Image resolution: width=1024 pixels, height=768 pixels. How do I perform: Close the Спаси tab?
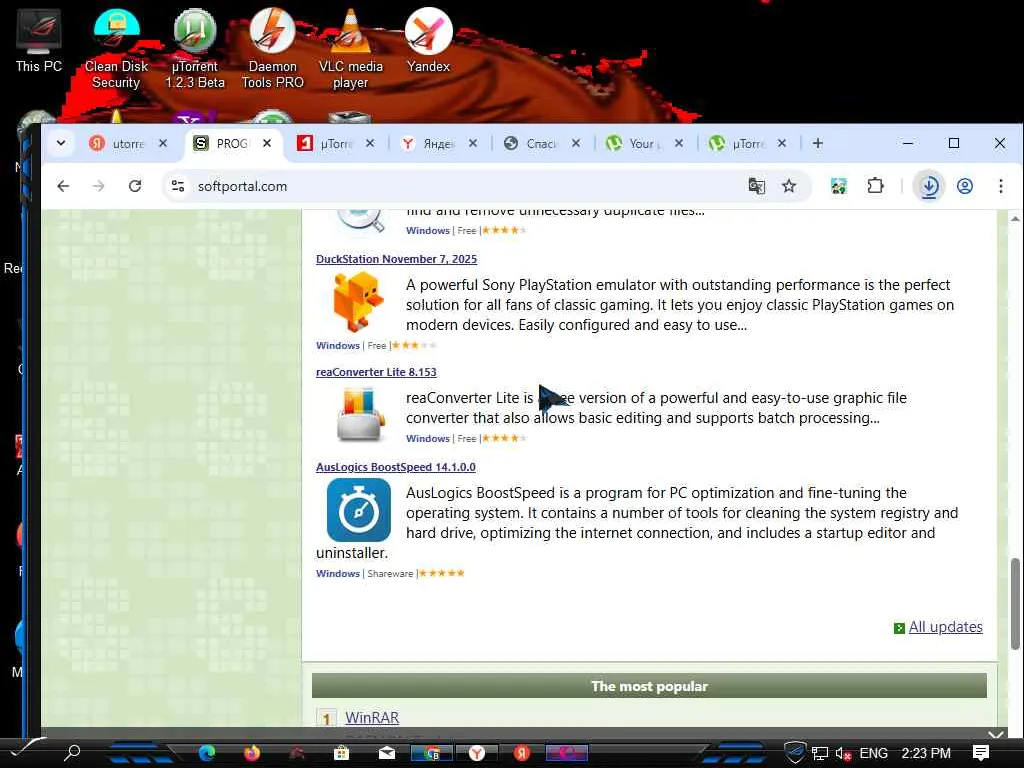coord(576,143)
